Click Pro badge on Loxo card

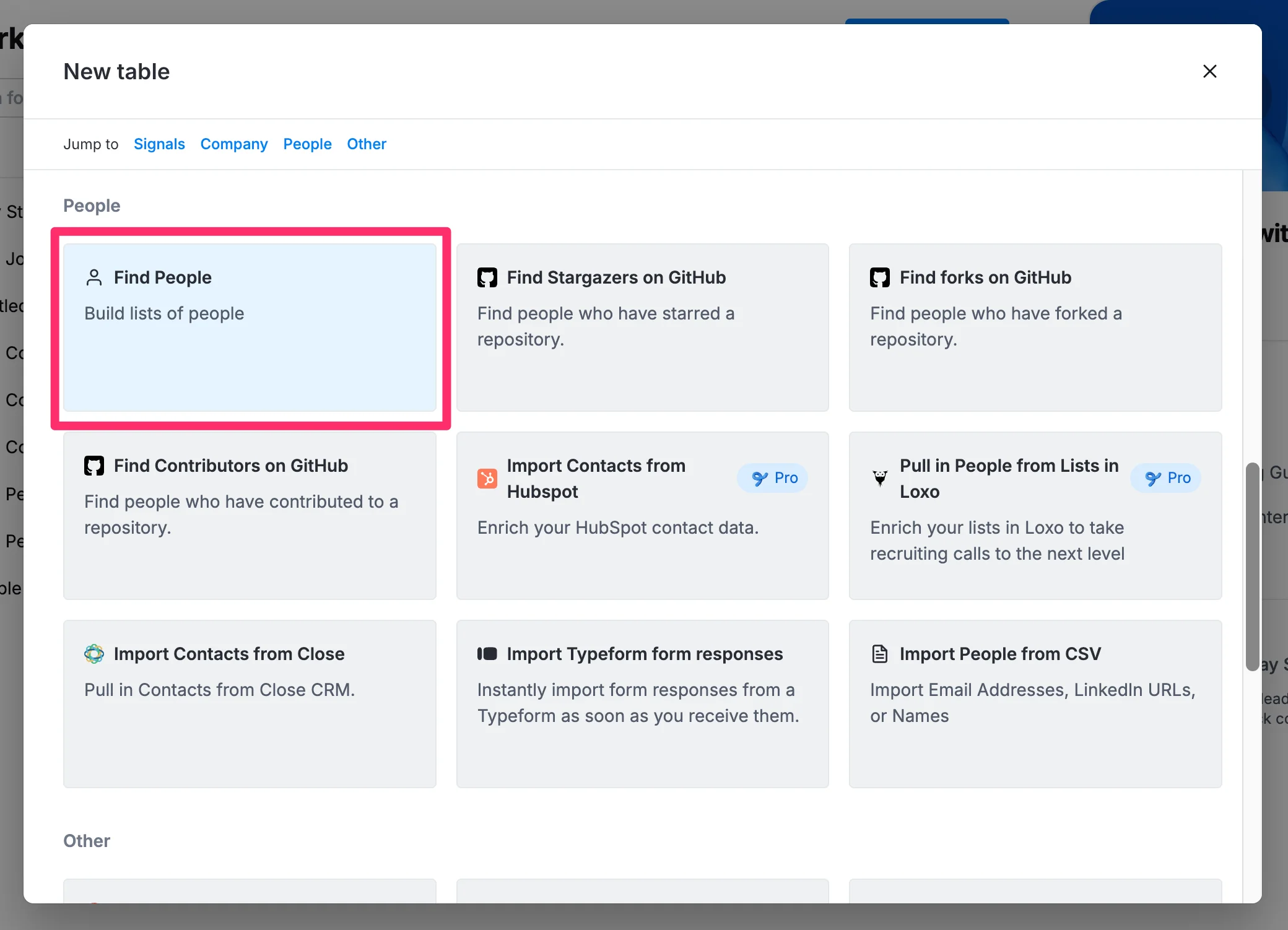point(1166,478)
